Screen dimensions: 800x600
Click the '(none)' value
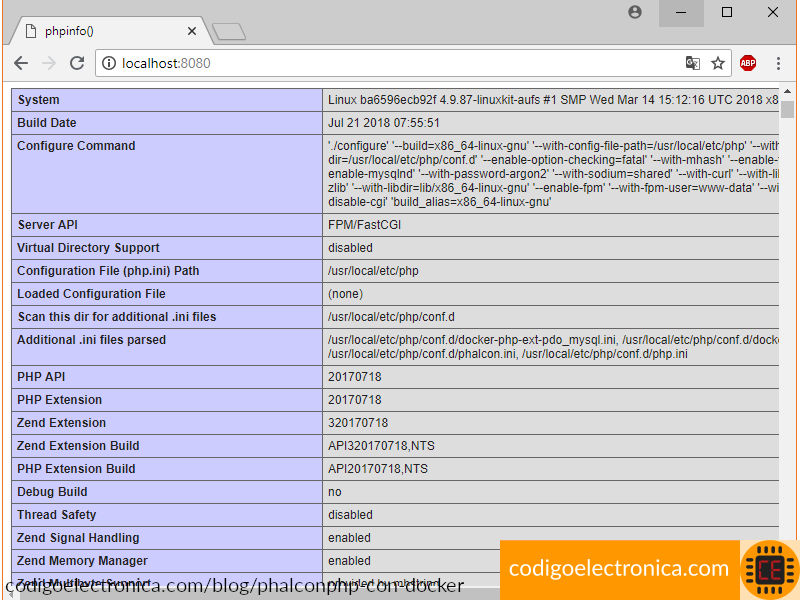(345, 294)
